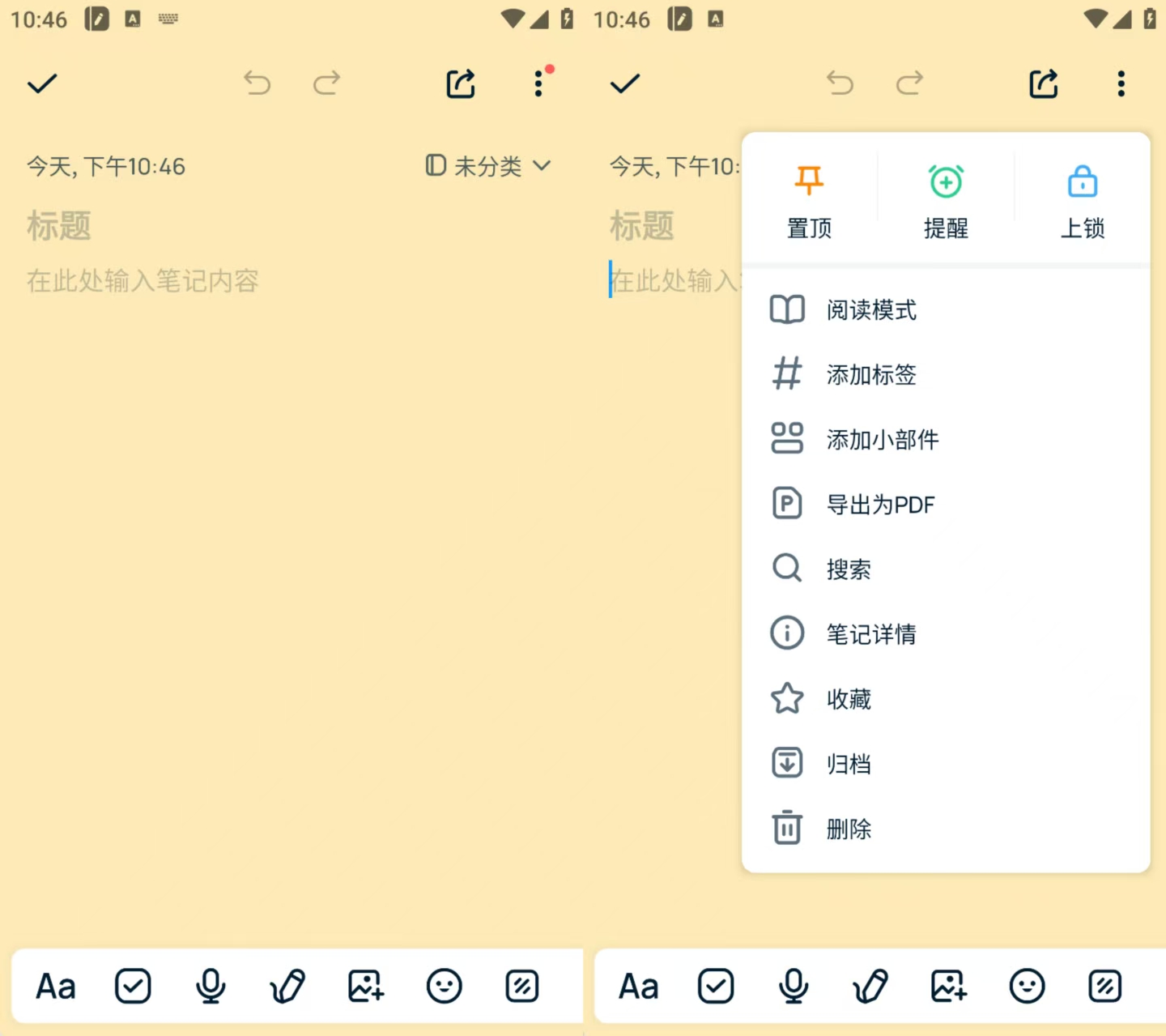
Task: Select the handwriting pen icon
Action: 287,986
